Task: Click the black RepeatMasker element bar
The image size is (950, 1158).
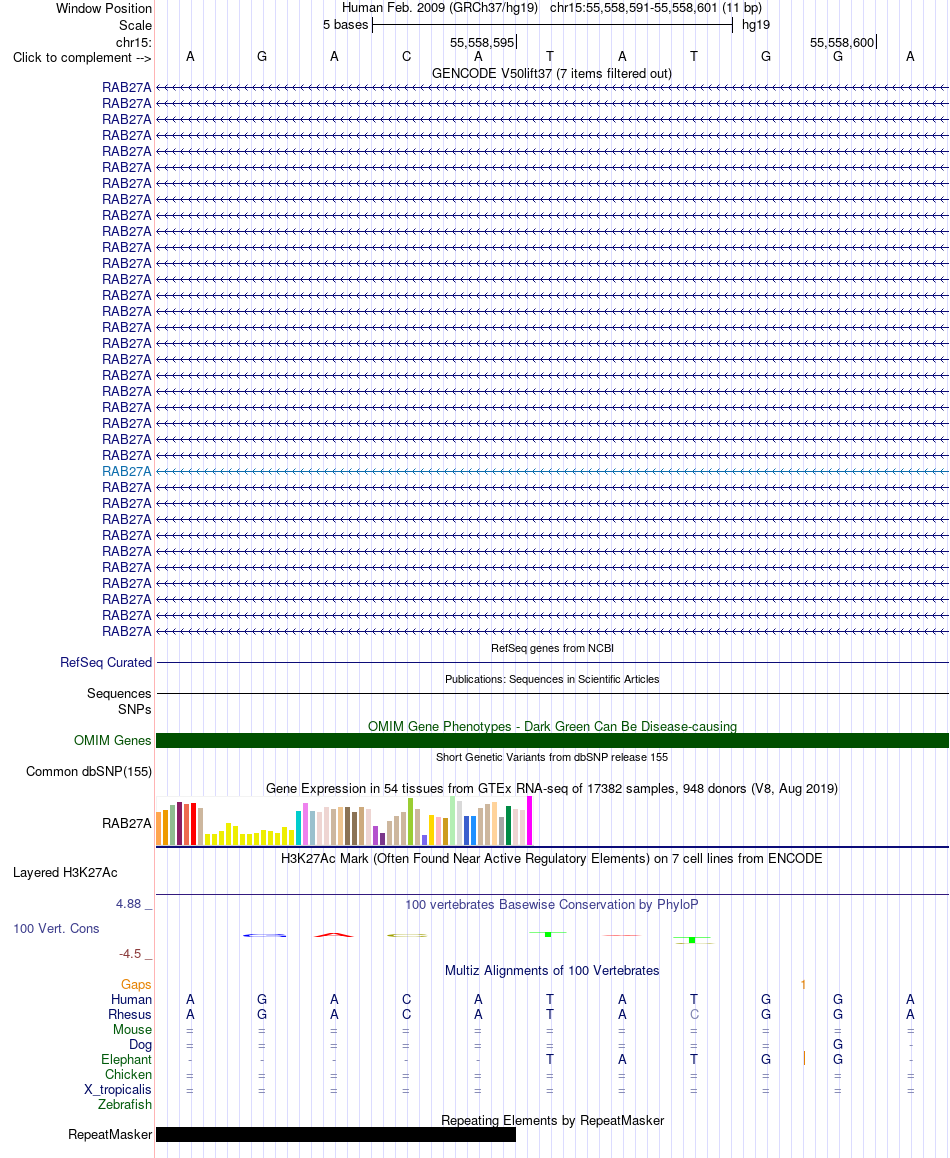Action: pyautogui.click(x=336, y=1134)
